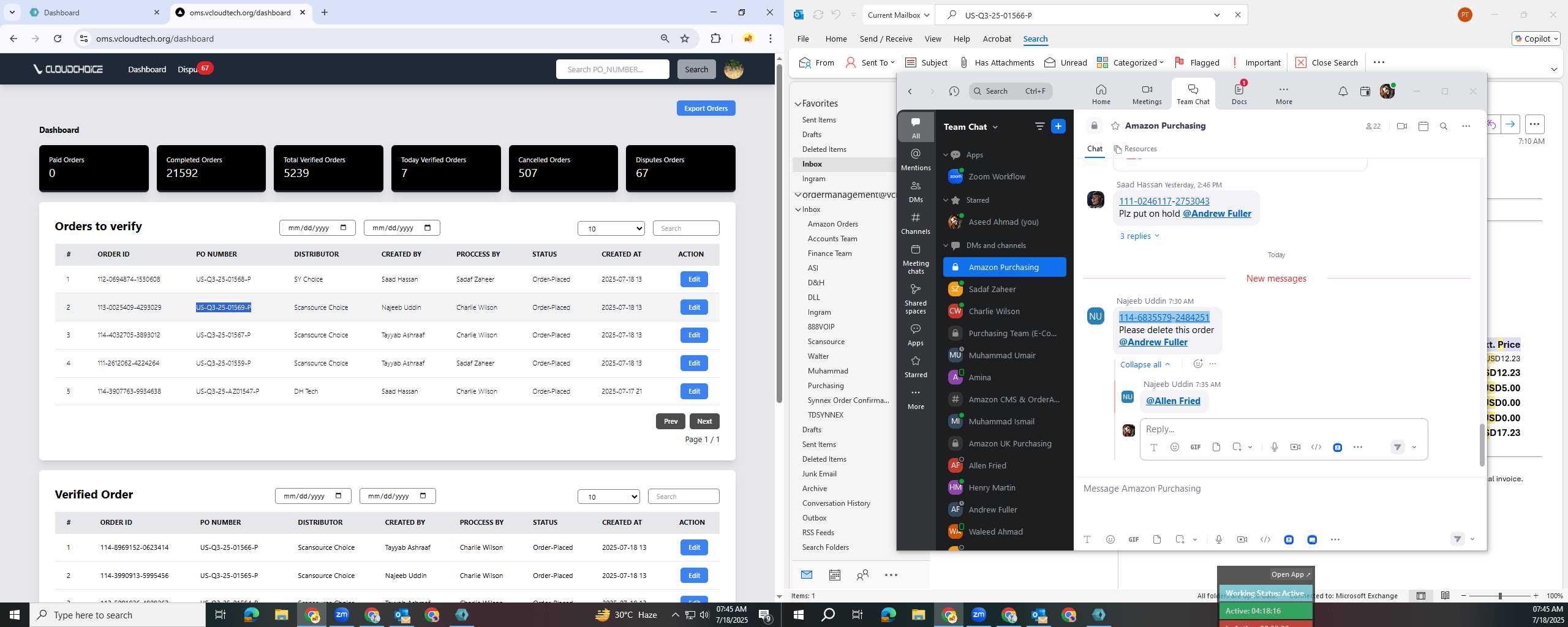Open Zoom app from the Windows taskbar

coord(342,615)
